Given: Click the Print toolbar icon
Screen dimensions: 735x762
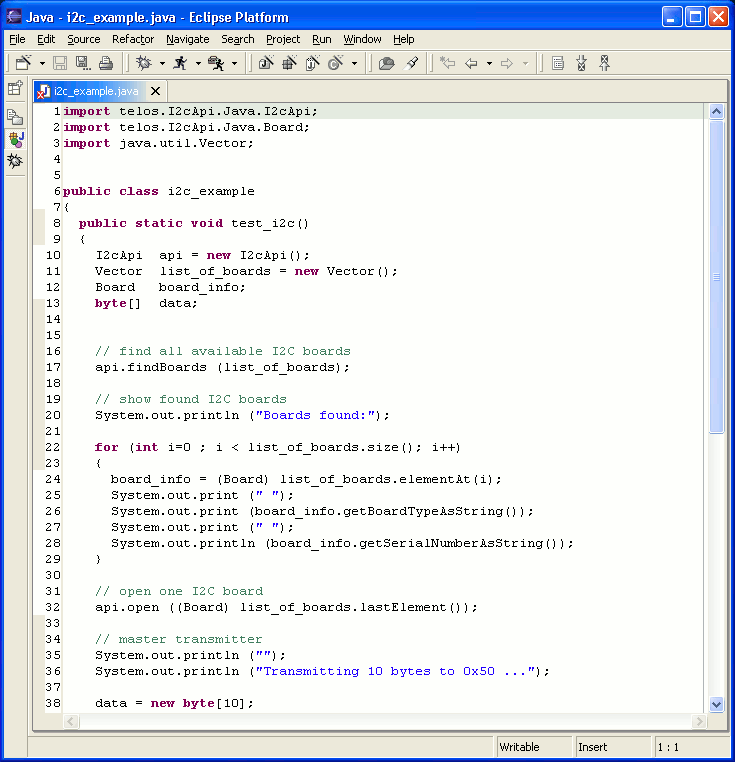Looking at the screenshot, I should 105,63.
